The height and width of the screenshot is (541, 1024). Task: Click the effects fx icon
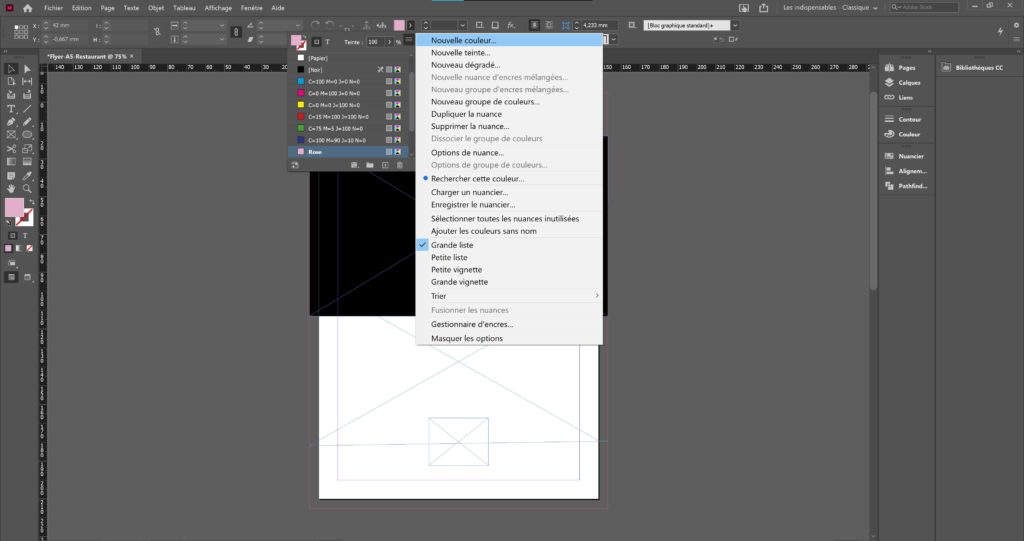coord(511,25)
